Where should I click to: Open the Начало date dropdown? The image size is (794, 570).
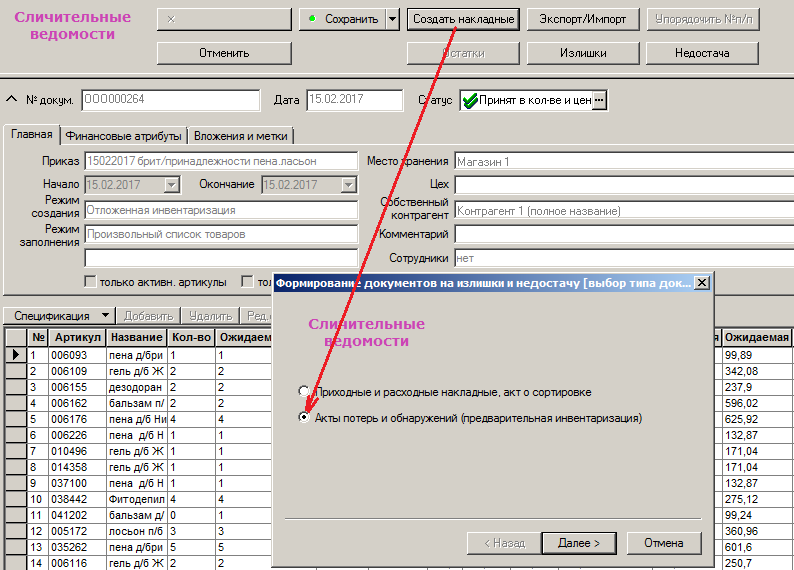172,185
